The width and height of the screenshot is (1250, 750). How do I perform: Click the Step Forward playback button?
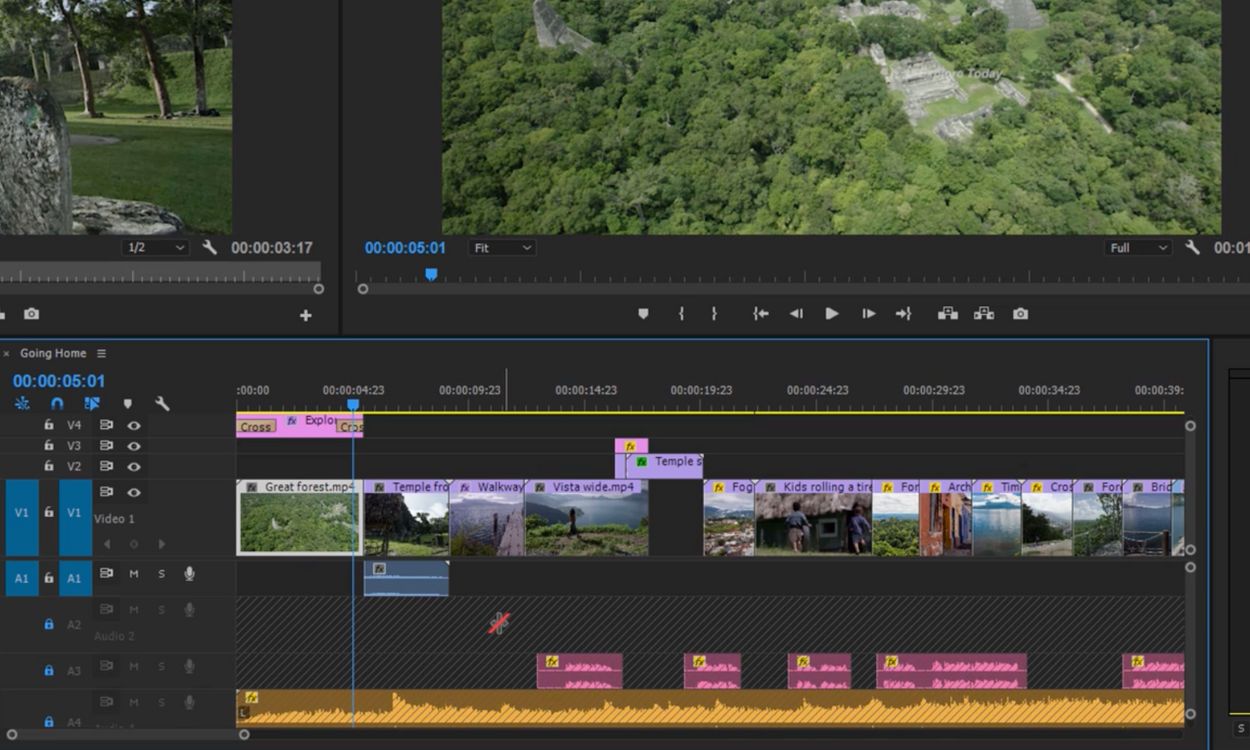[x=868, y=313]
